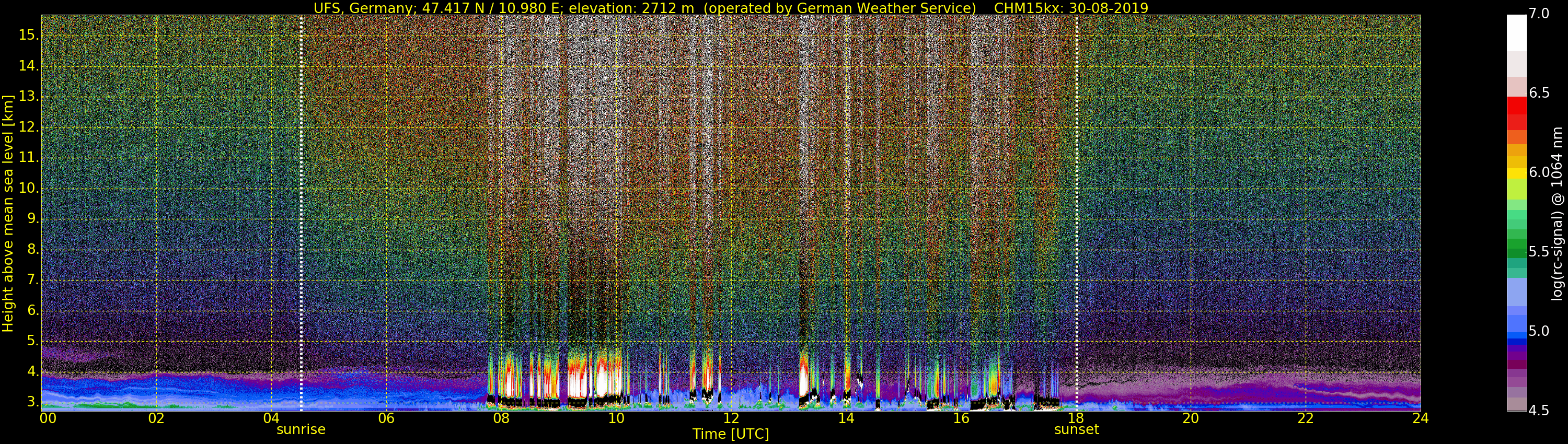Click the time axis tick "20"

coord(1191,418)
